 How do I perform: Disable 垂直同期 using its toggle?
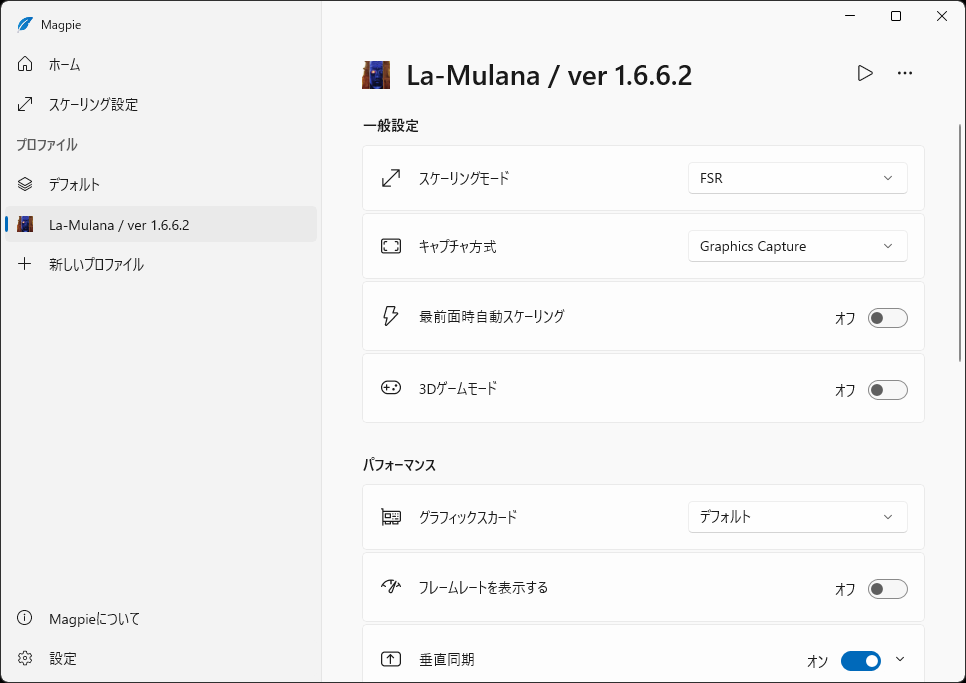click(x=862, y=660)
